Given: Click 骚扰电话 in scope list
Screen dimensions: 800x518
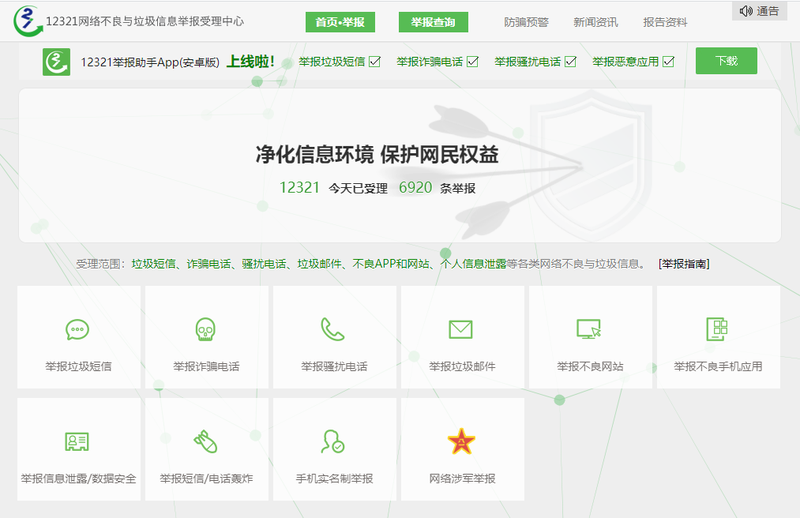Looking at the screenshot, I should click(x=264, y=264).
